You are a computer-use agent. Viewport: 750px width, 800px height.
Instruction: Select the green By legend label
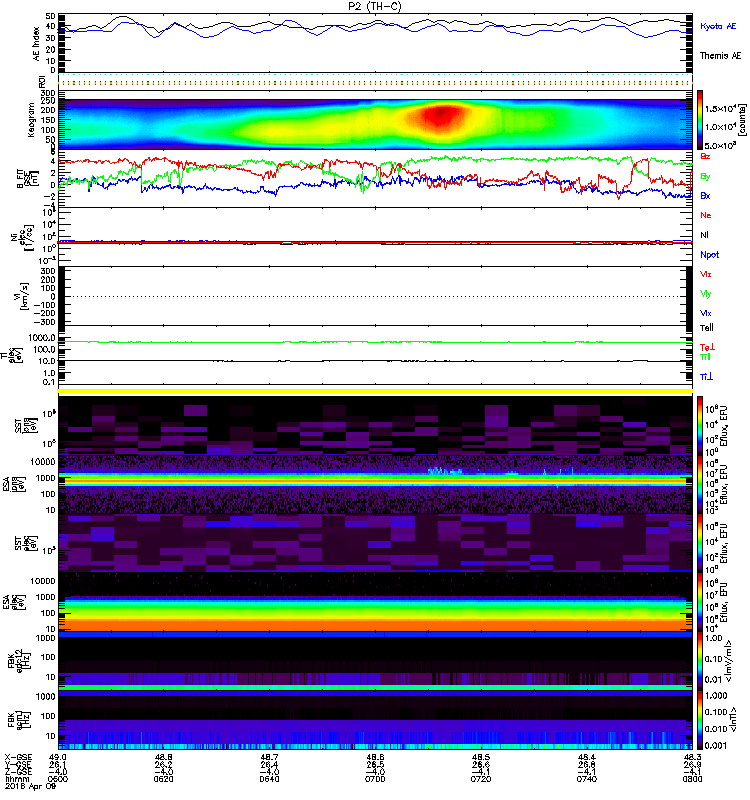[705, 177]
